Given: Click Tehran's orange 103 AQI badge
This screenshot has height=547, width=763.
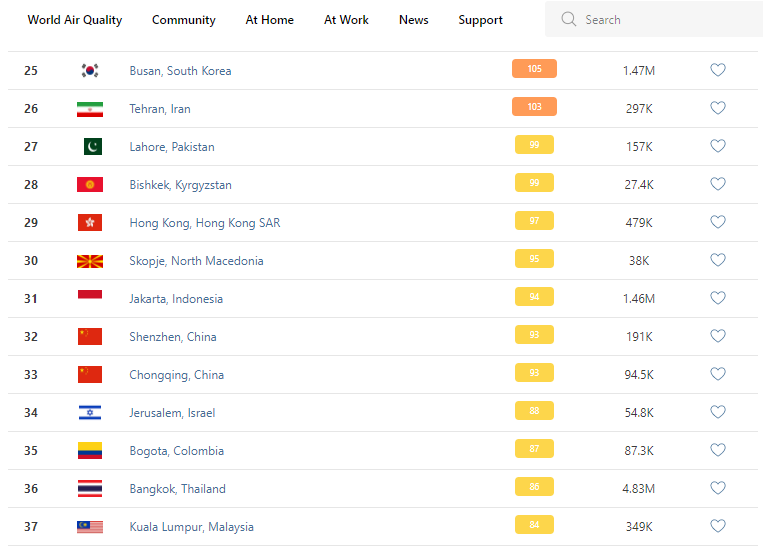Looking at the screenshot, I should coord(534,107).
